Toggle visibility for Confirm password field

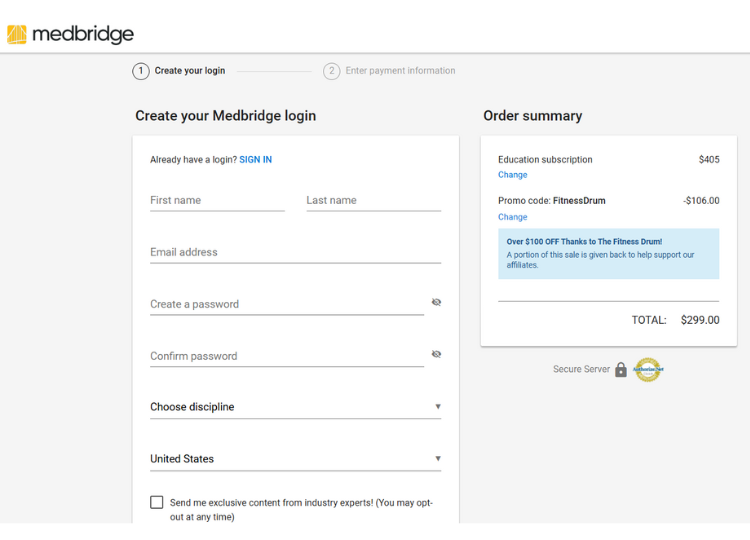(x=436, y=354)
